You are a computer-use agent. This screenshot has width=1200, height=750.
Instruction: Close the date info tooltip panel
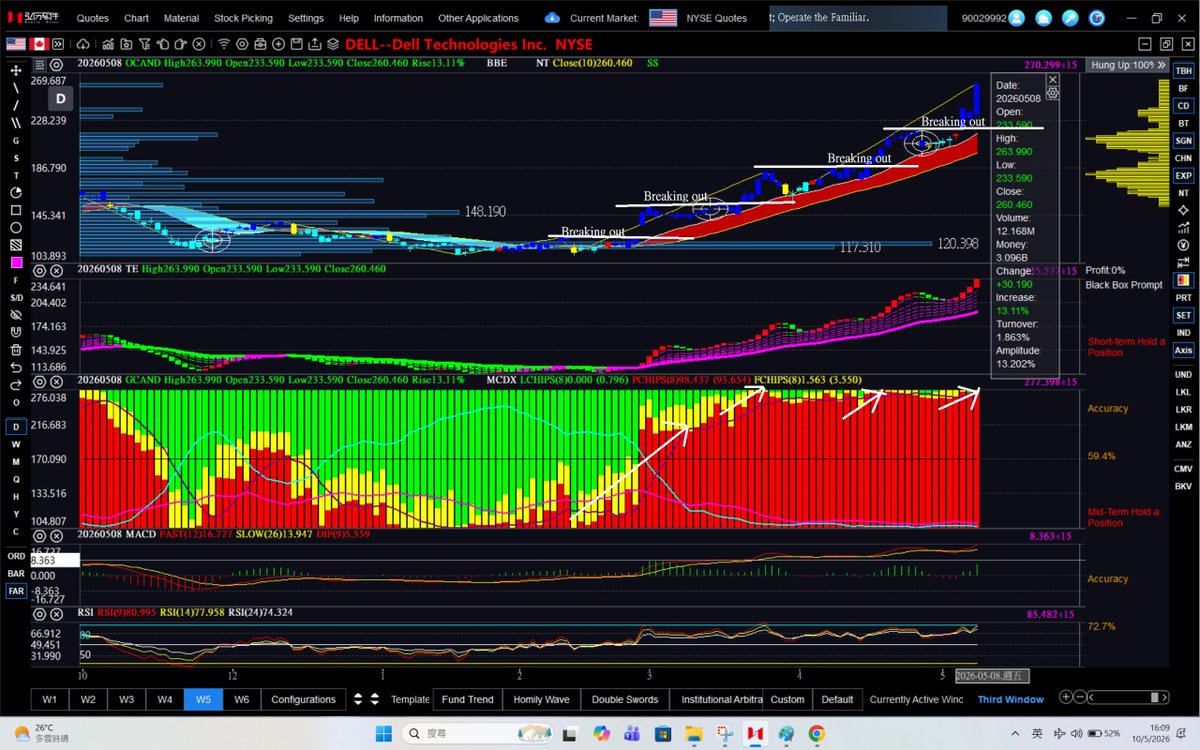click(x=1052, y=79)
